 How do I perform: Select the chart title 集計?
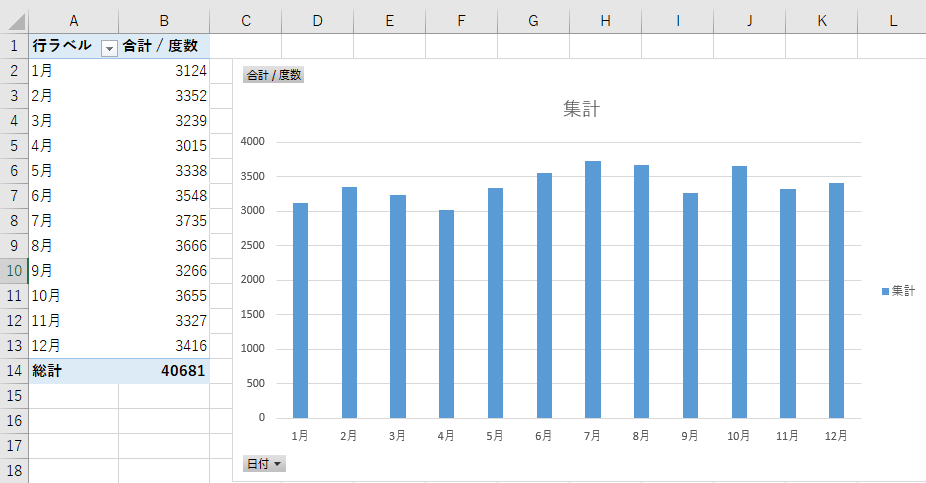pos(581,109)
